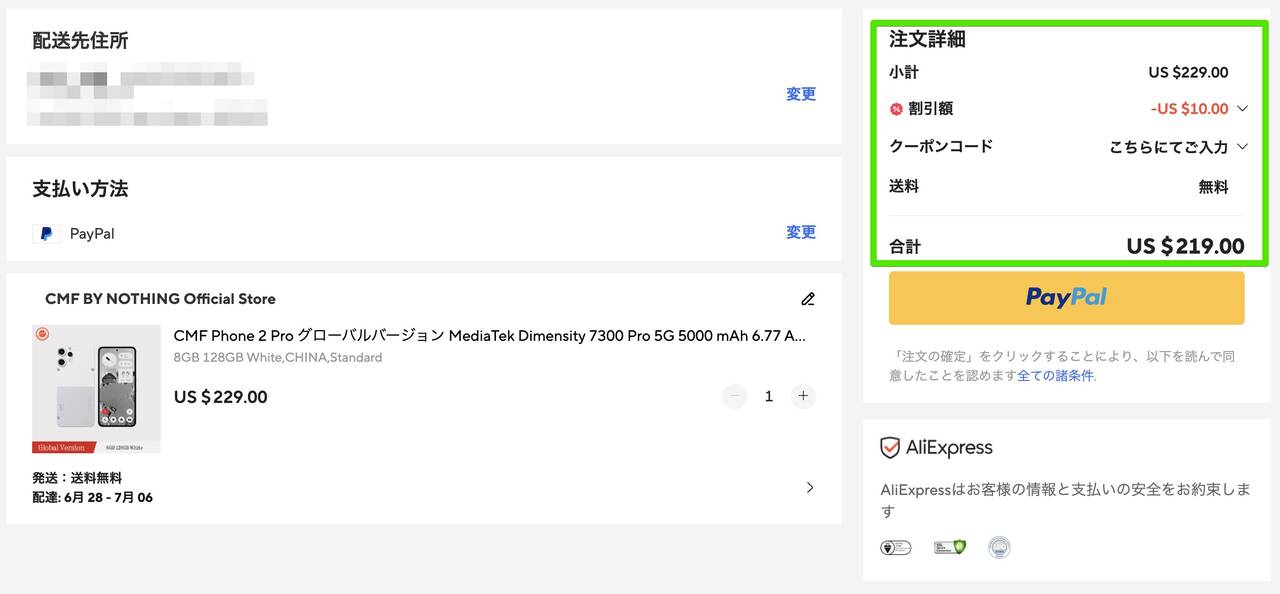The height and width of the screenshot is (594, 1280).
Task: Open the CMF BY NOTHING Official Store name
Action: pos(160,299)
